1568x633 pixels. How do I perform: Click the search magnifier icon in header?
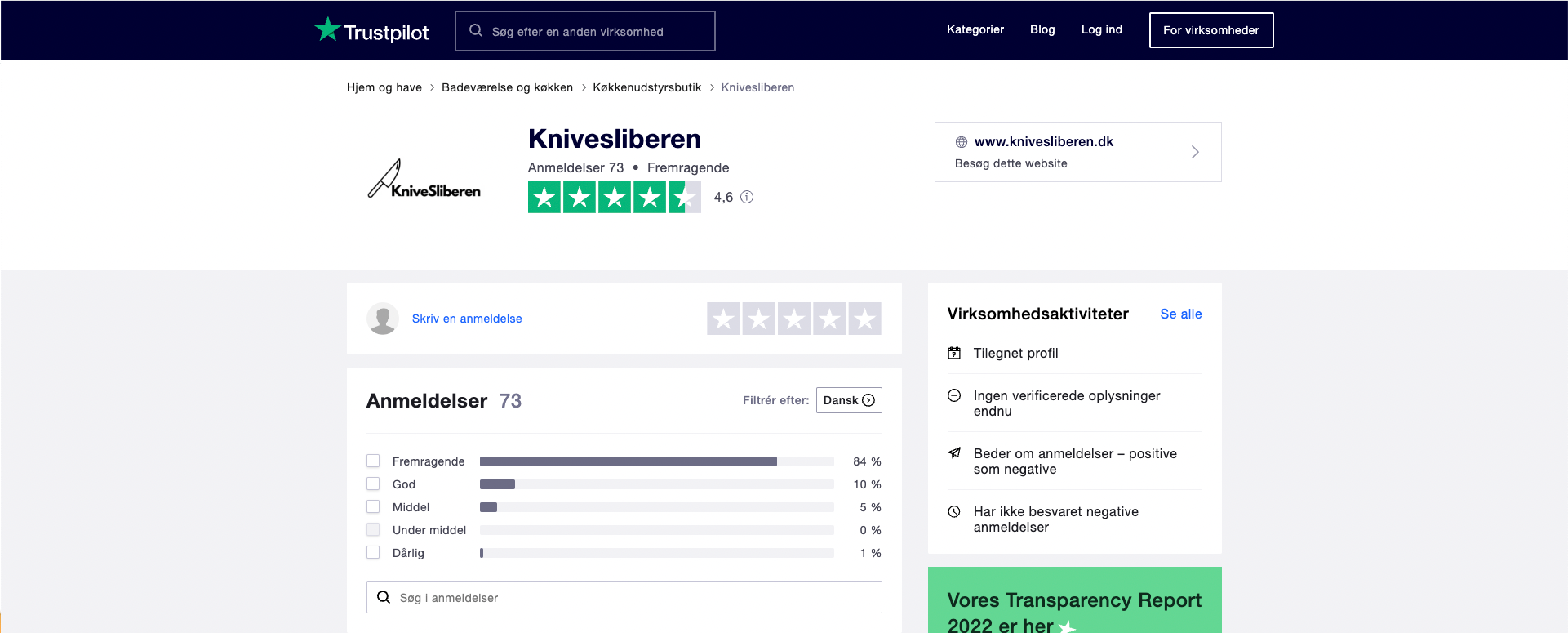pos(476,31)
